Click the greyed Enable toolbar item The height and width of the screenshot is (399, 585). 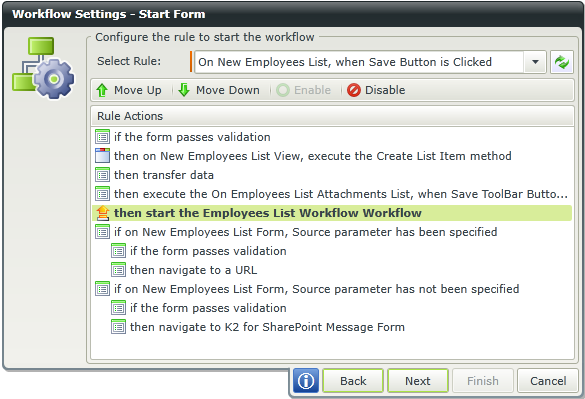click(x=304, y=90)
